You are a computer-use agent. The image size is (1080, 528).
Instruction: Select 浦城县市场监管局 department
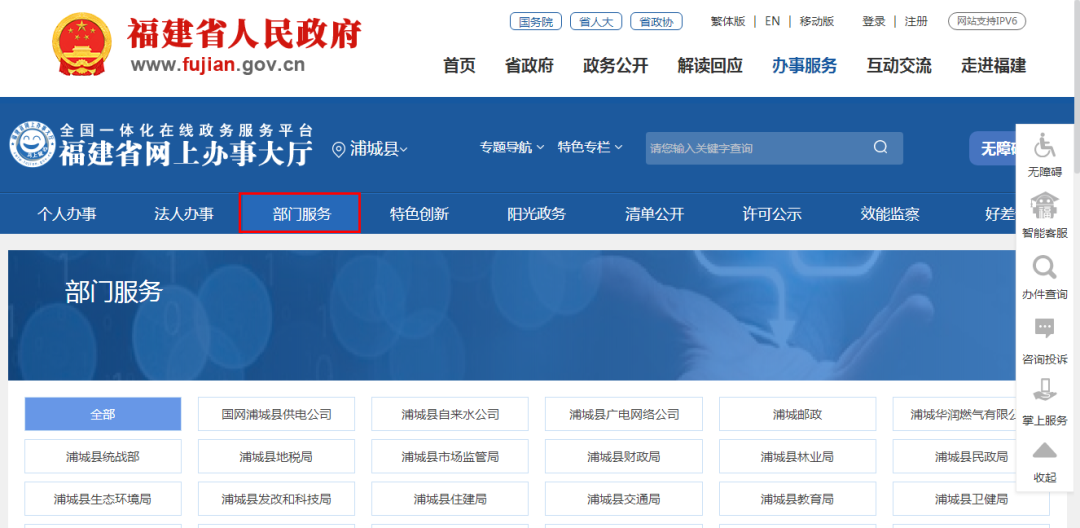[x=450, y=456]
